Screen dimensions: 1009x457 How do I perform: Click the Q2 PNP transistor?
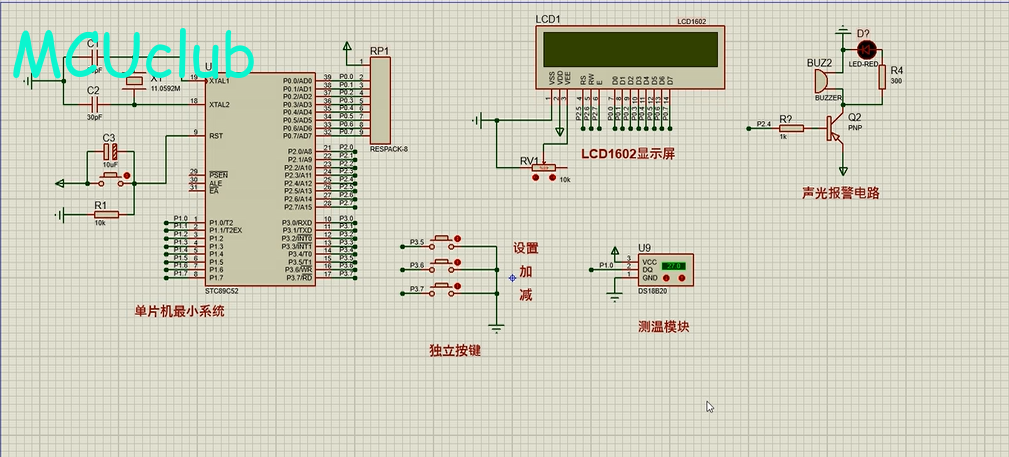tap(835, 126)
